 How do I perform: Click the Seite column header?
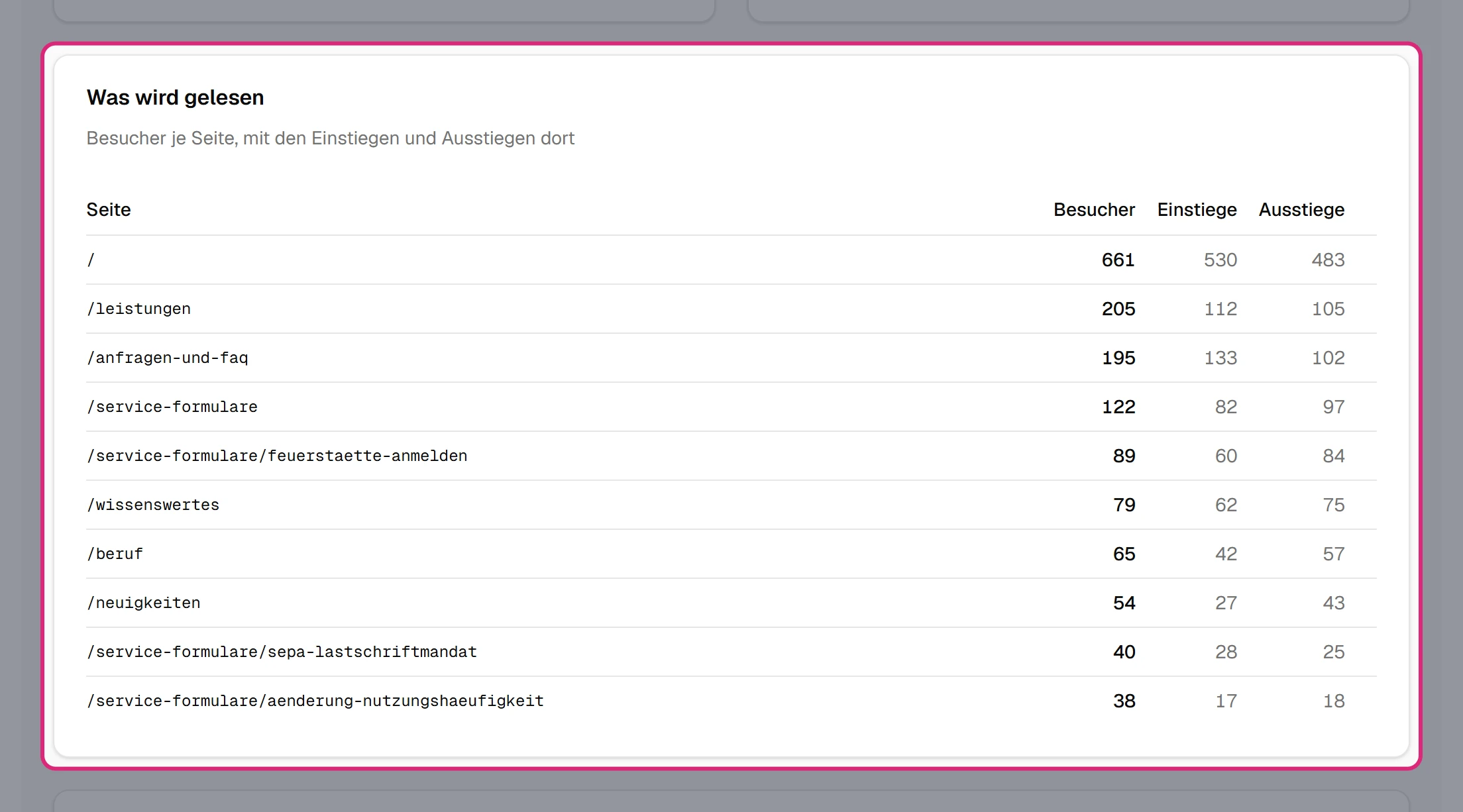point(108,210)
